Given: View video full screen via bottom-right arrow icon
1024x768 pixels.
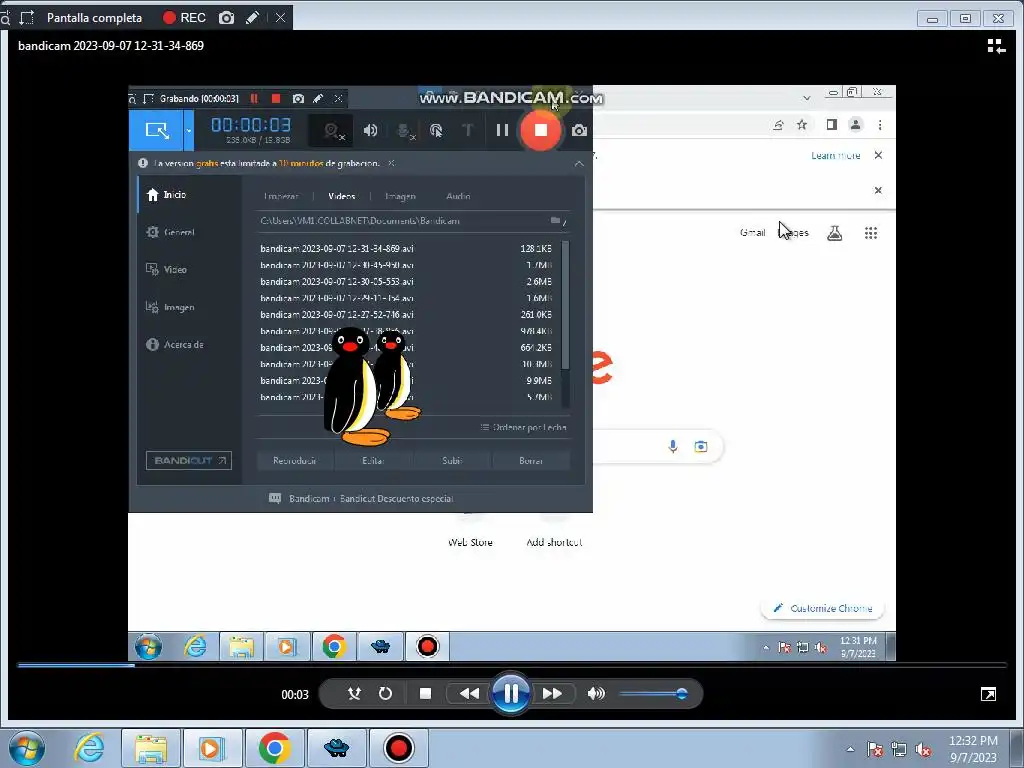Looking at the screenshot, I should tap(988, 694).
